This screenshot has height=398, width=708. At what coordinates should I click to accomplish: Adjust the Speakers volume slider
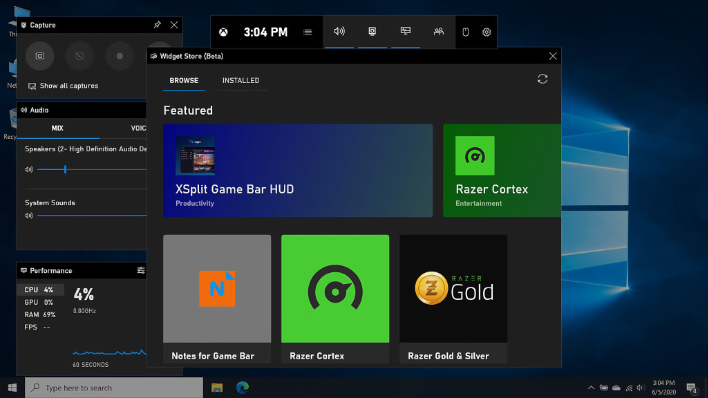click(x=92, y=169)
